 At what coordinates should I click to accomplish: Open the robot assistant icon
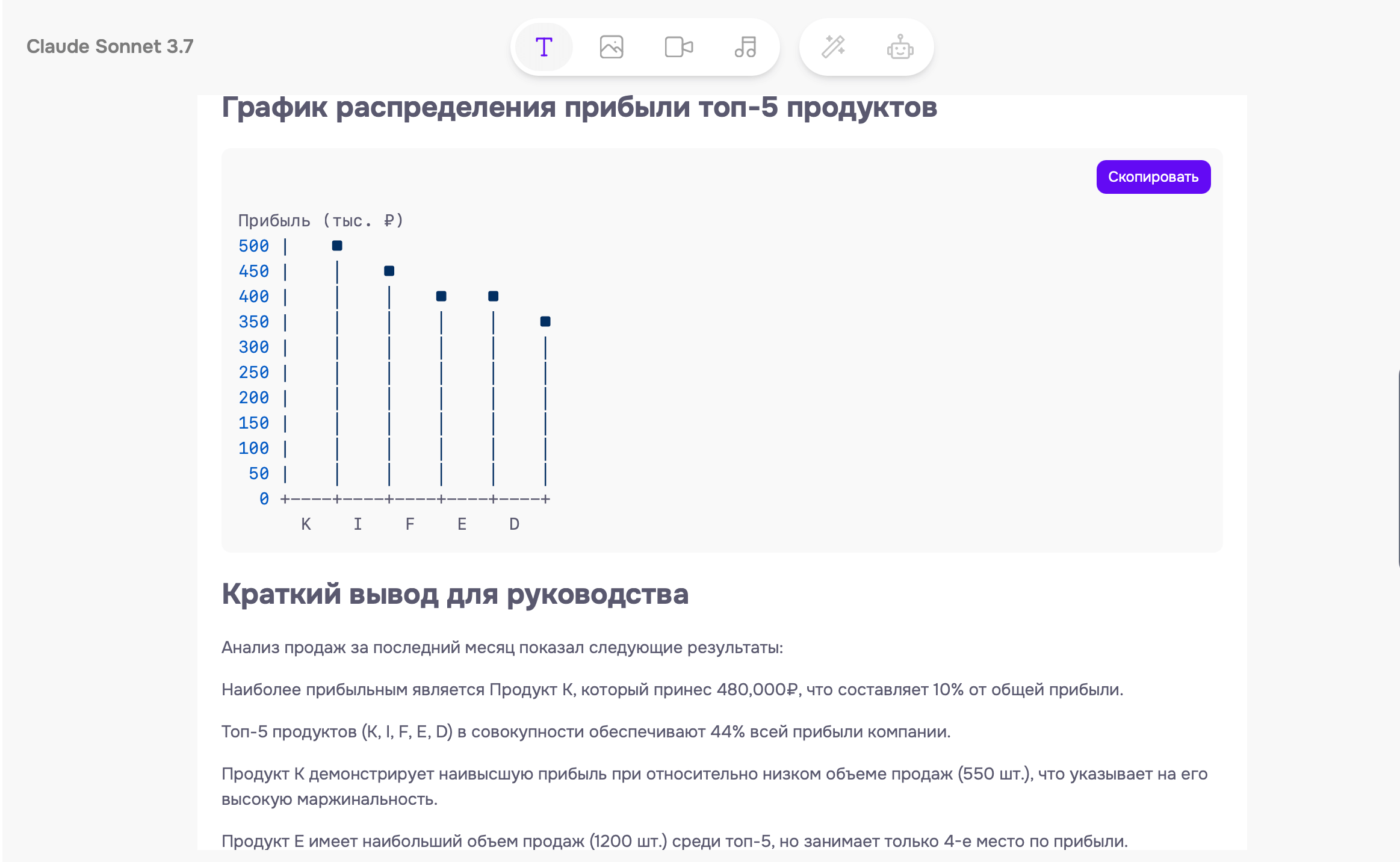click(900, 47)
